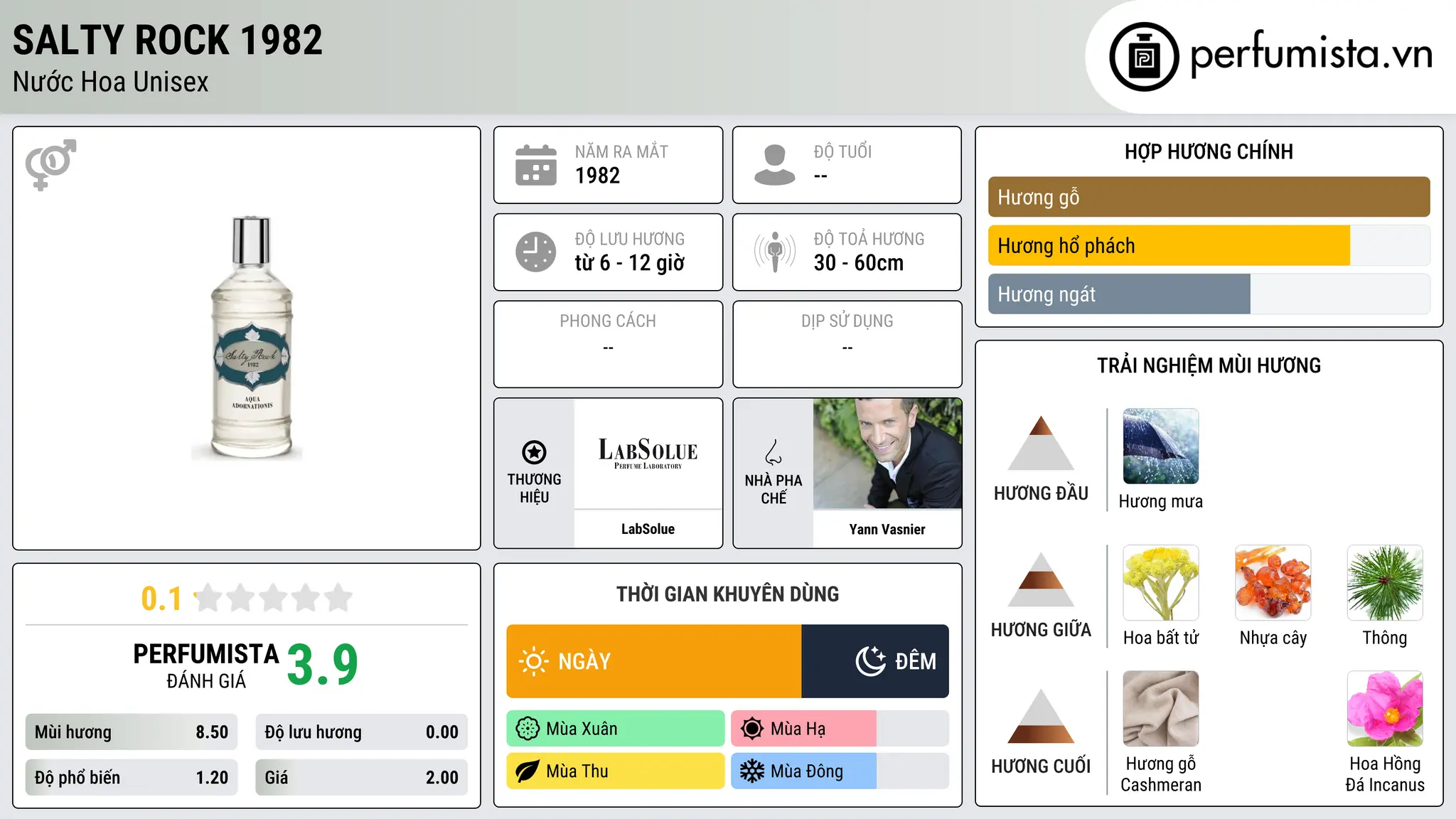Click the Perfumista rating 3.9
This screenshot has height=819, width=1456.
(322, 665)
